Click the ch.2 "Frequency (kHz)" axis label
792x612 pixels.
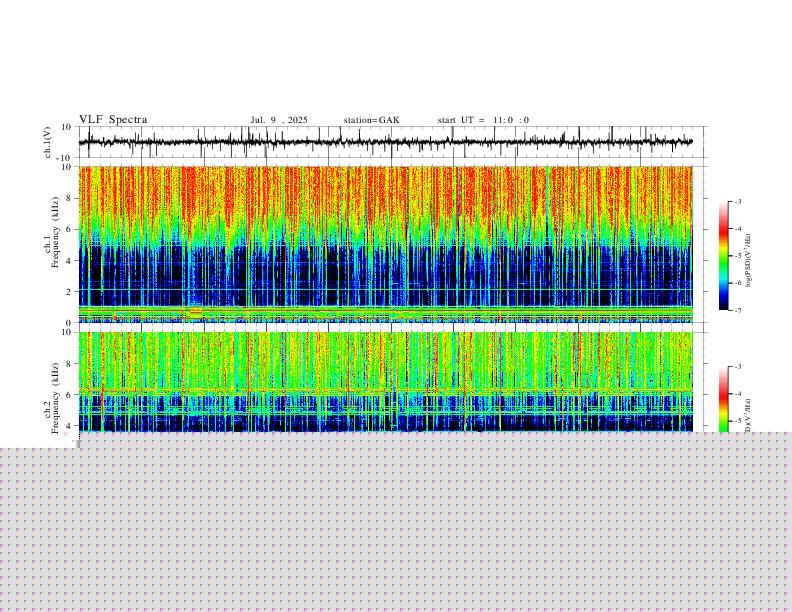(x=55, y=398)
